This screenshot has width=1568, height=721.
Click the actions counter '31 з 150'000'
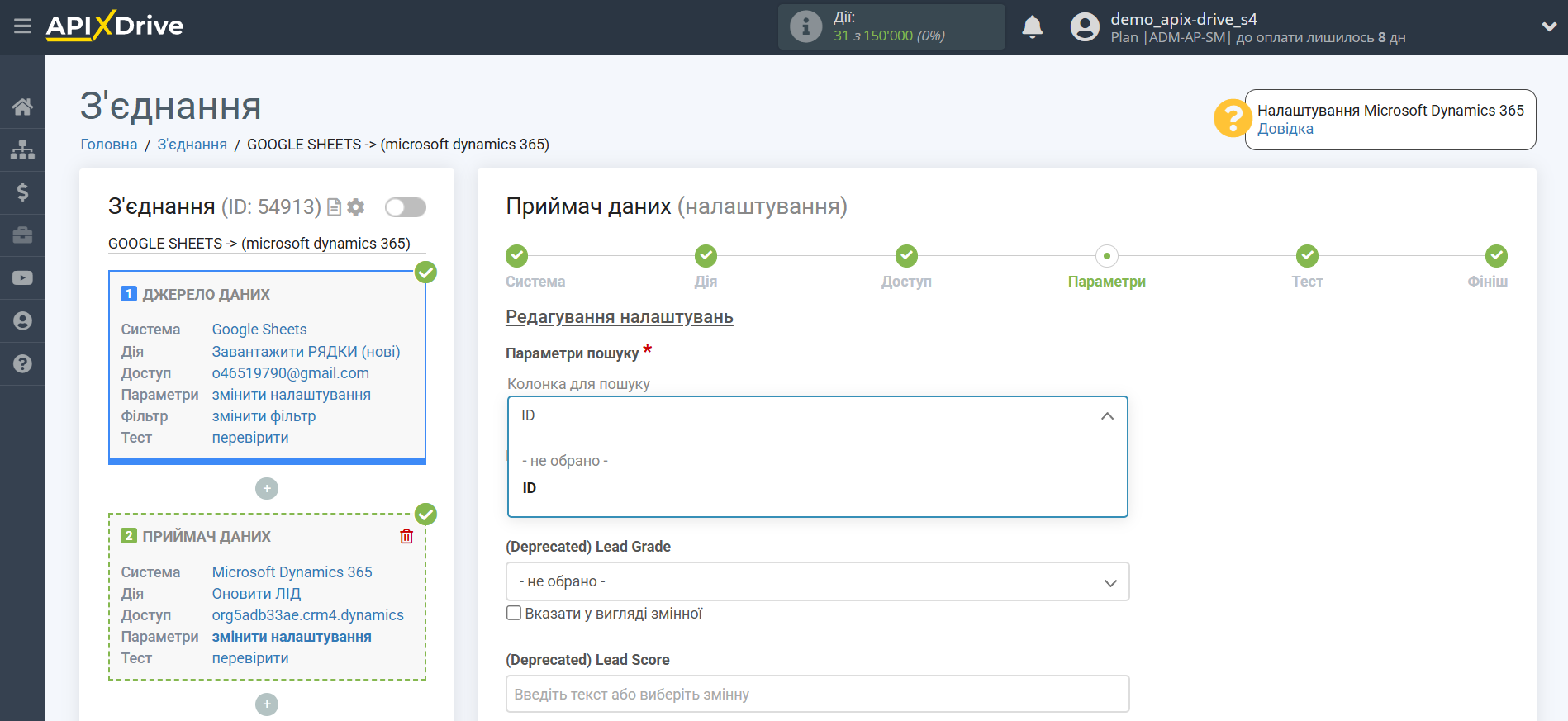coord(873,36)
